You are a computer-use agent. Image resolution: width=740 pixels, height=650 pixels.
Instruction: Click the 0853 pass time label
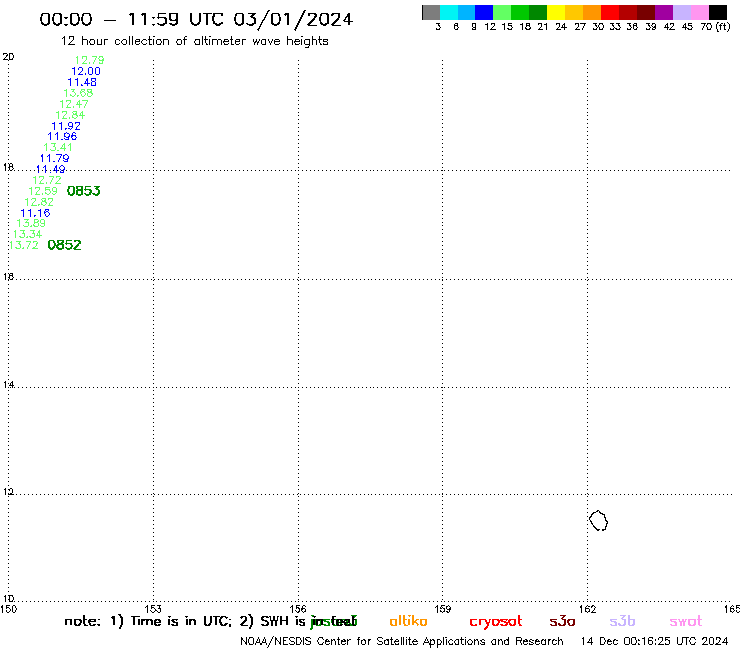point(84,191)
